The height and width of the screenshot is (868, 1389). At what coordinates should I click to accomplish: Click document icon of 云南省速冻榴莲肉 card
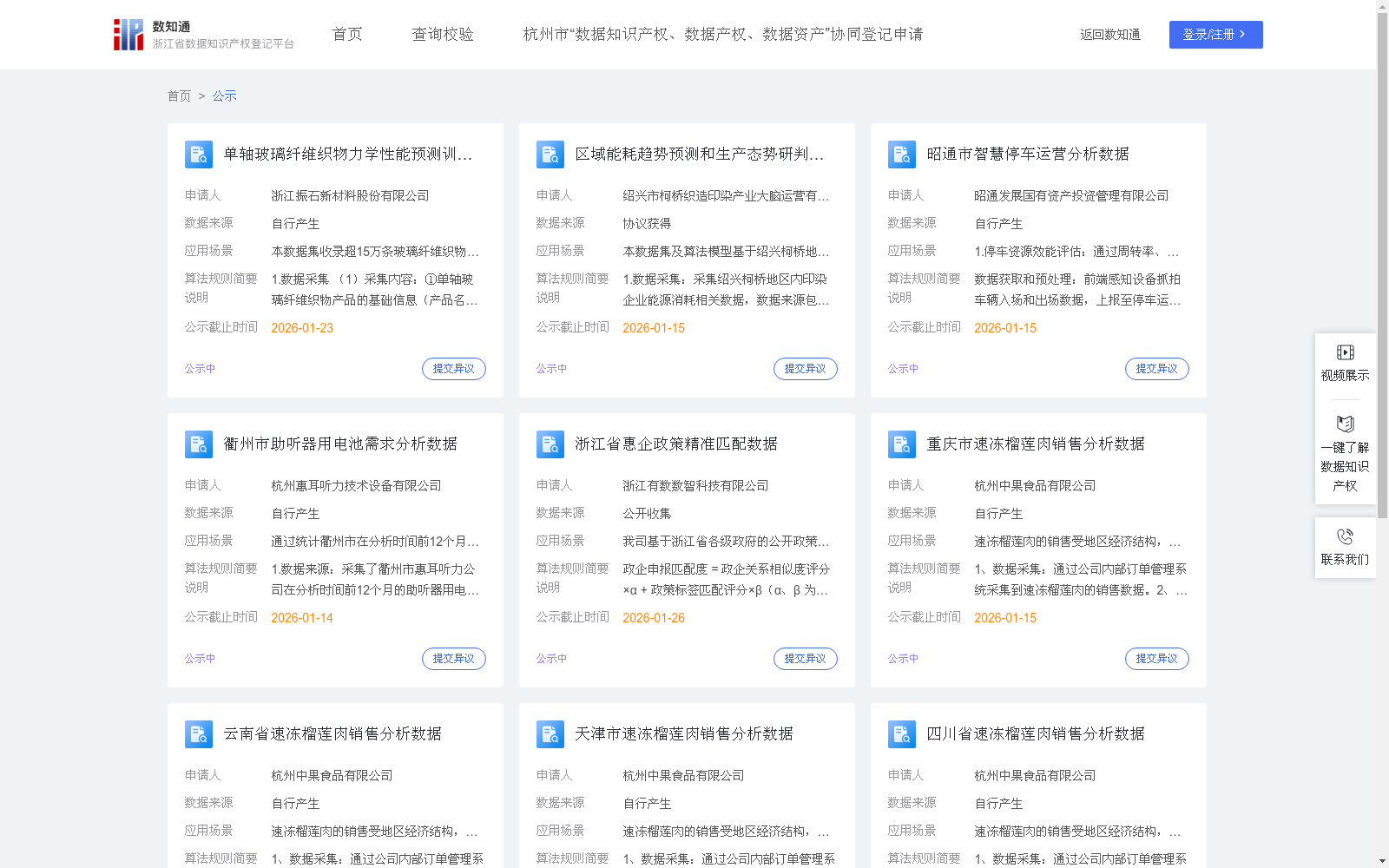[x=199, y=734]
